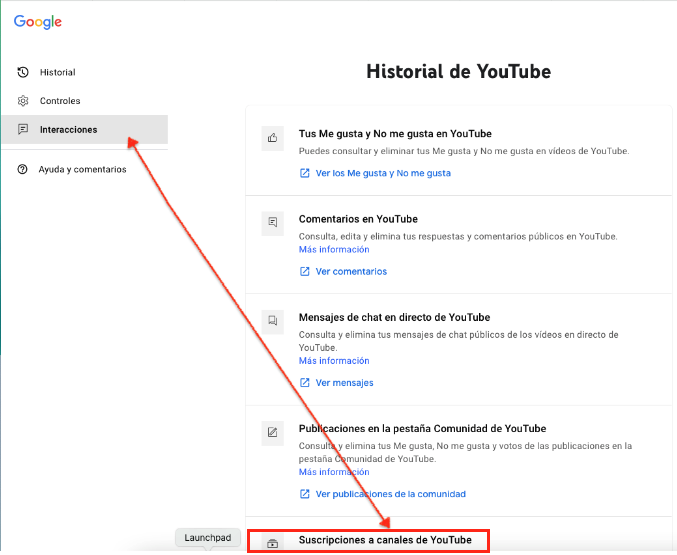The height and width of the screenshot is (555, 677).
Task: Click the edit post icon for Publicaciones
Action: (272, 432)
